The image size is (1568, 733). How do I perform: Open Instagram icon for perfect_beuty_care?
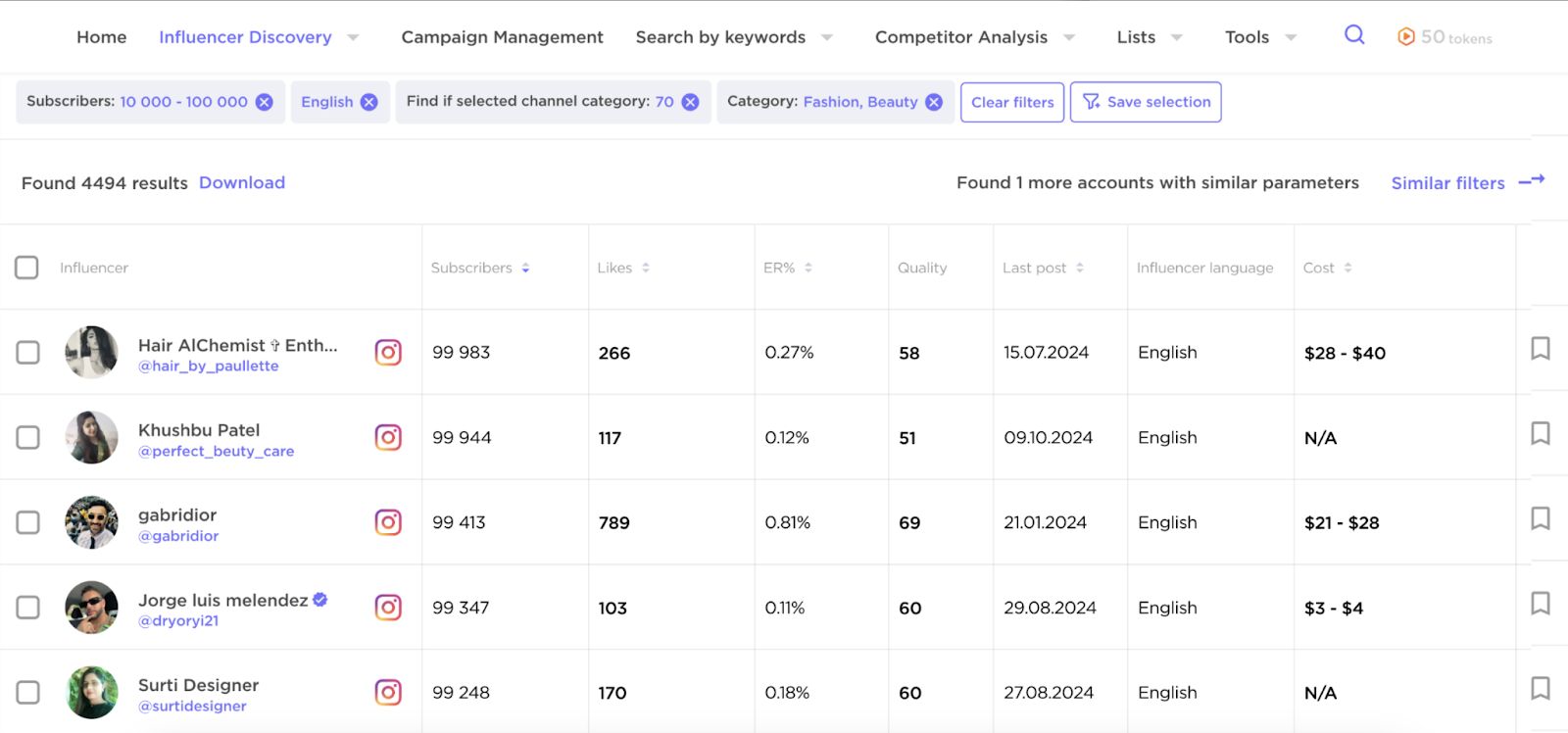tap(388, 437)
